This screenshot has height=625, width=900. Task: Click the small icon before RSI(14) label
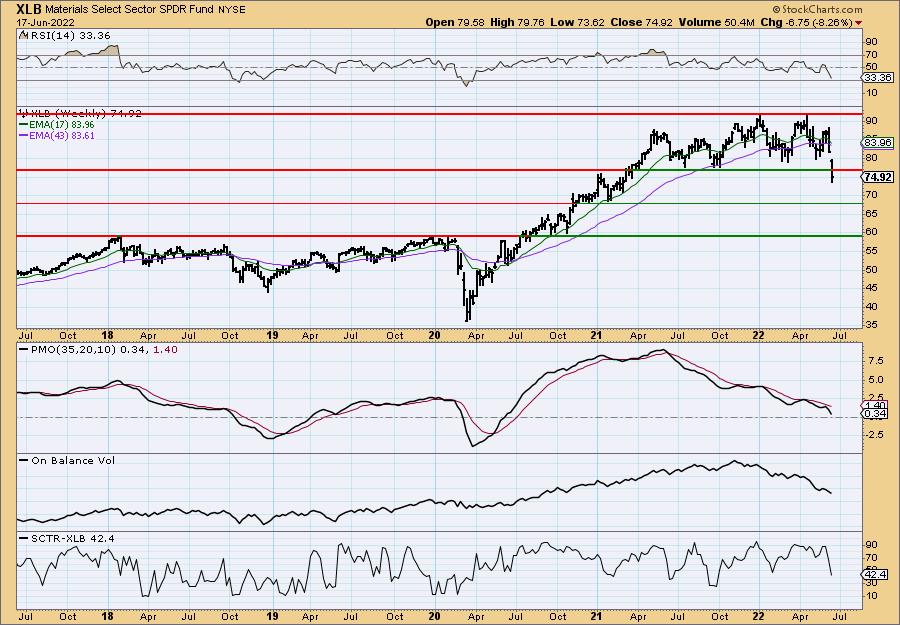click(x=23, y=35)
